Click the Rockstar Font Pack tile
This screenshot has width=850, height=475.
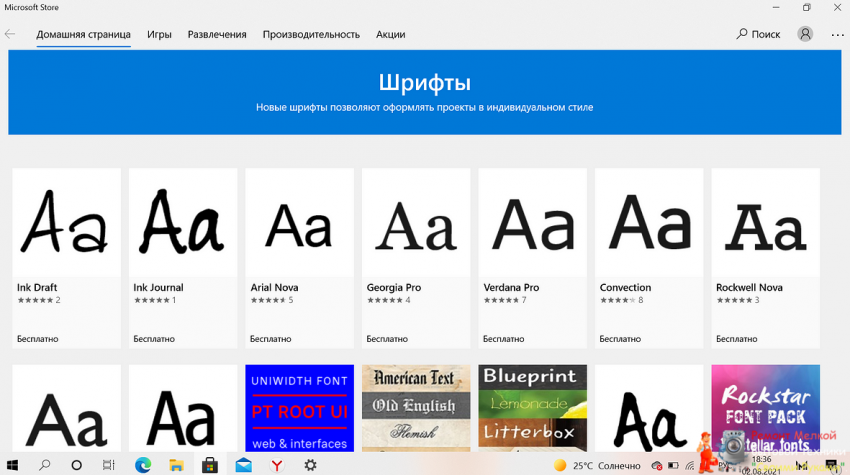pyautogui.click(x=765, y=408)
